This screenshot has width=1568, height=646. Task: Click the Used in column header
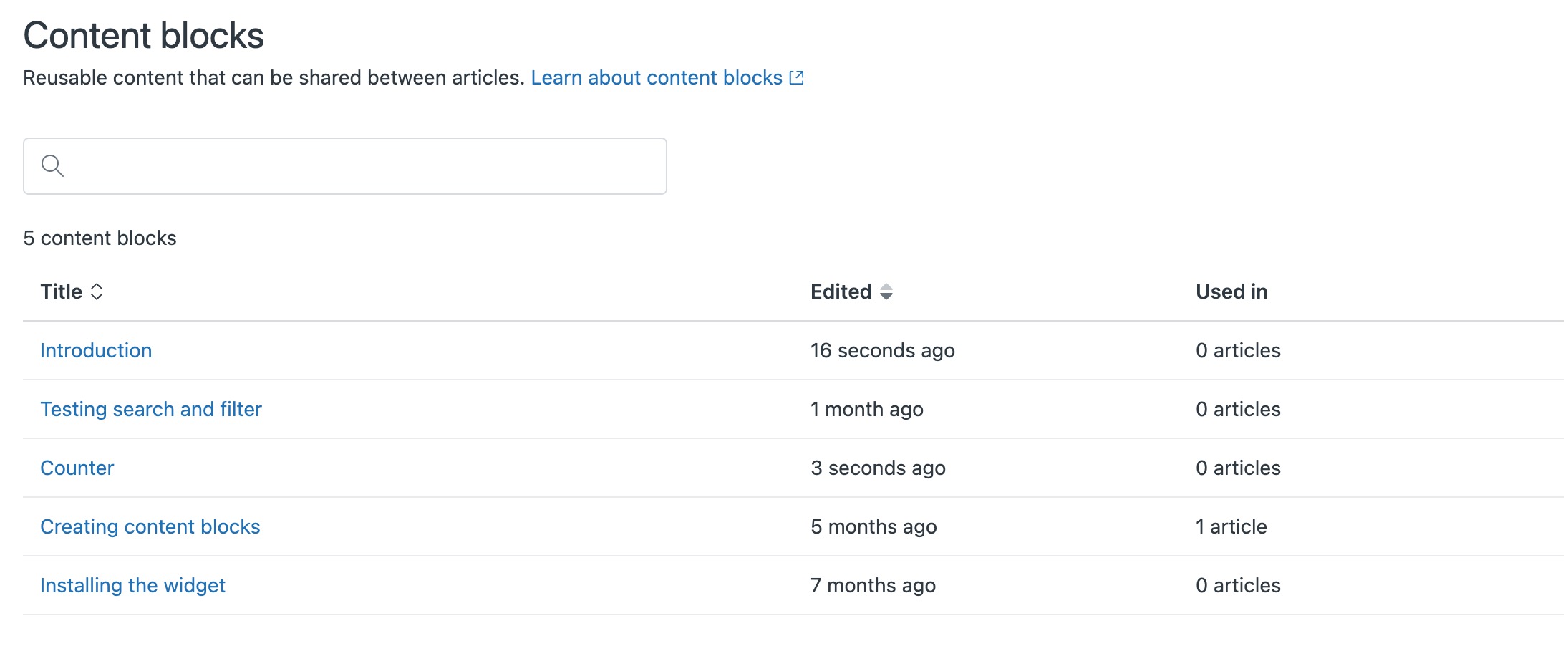(x=1231, y=291)
